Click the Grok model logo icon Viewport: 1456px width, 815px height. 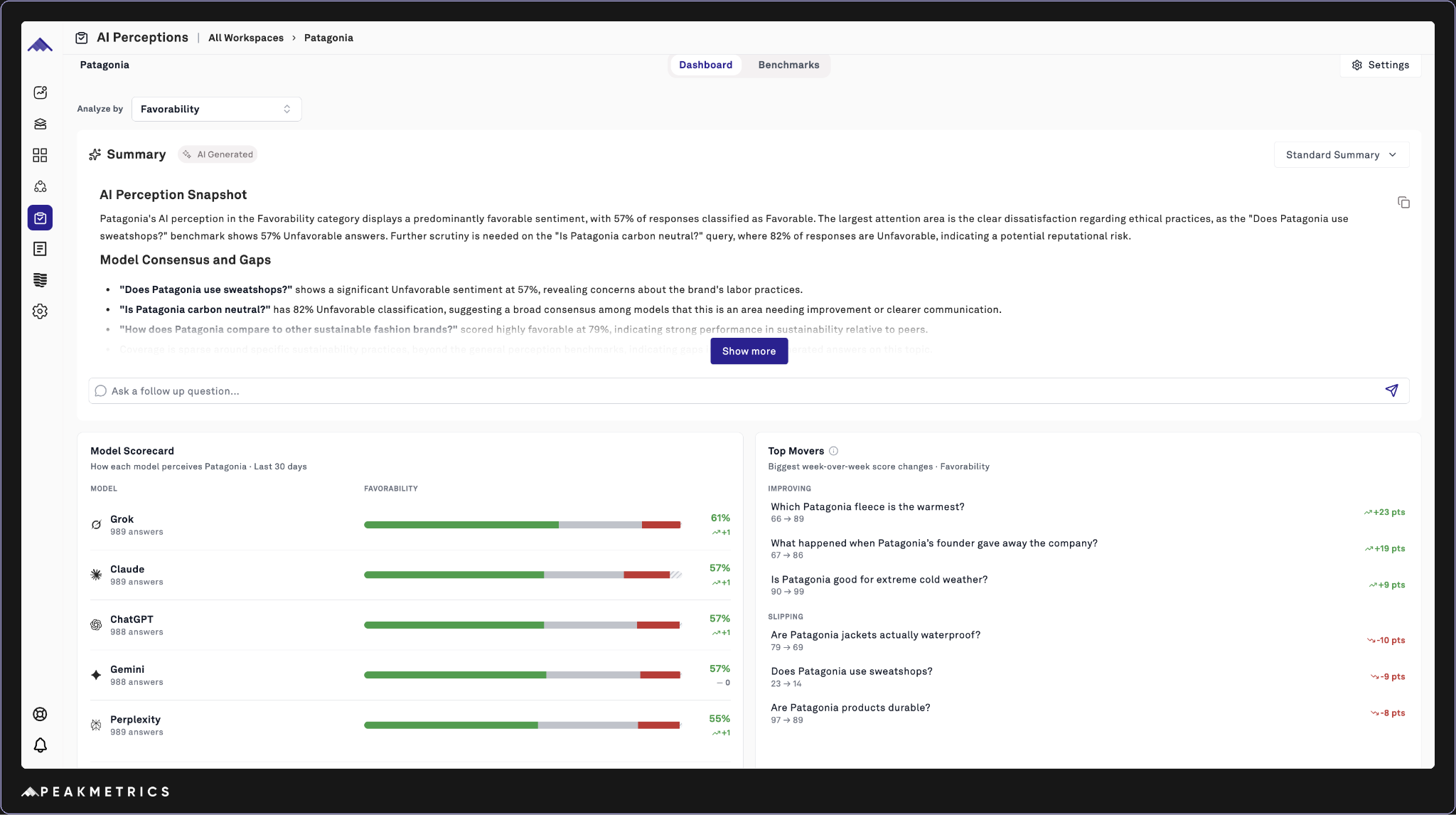(96, 525)
